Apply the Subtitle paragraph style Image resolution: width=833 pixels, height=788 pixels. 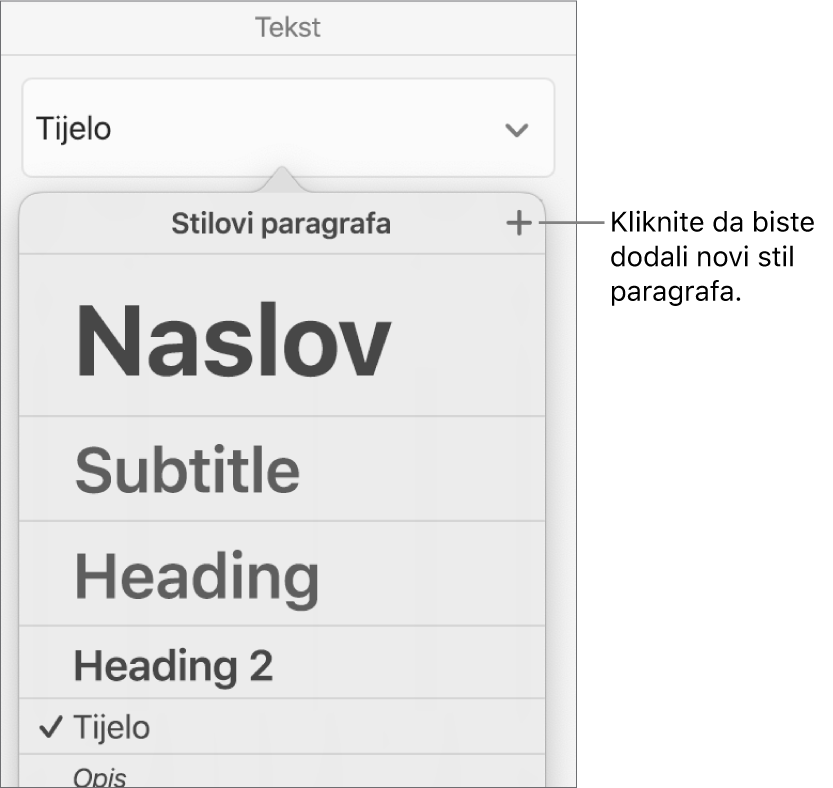tap(282, 469)
